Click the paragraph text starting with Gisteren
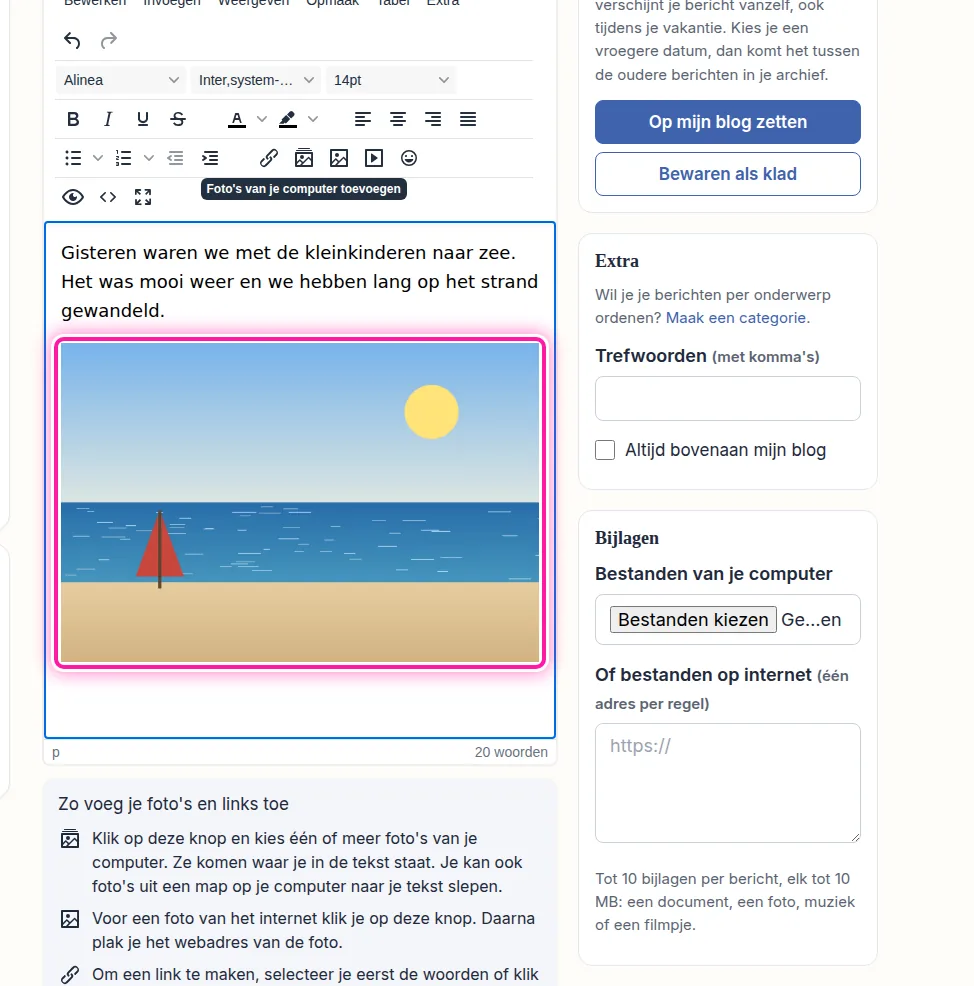Image resolution: width=974 pixels, height=986 pixels. tap(299, 282)
